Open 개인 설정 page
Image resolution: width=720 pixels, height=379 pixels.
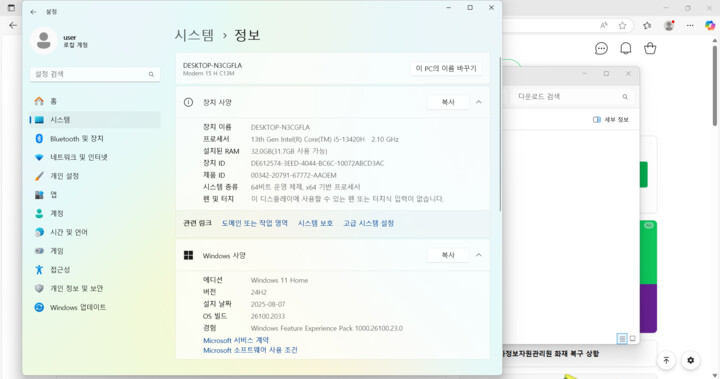click(95, 176)
